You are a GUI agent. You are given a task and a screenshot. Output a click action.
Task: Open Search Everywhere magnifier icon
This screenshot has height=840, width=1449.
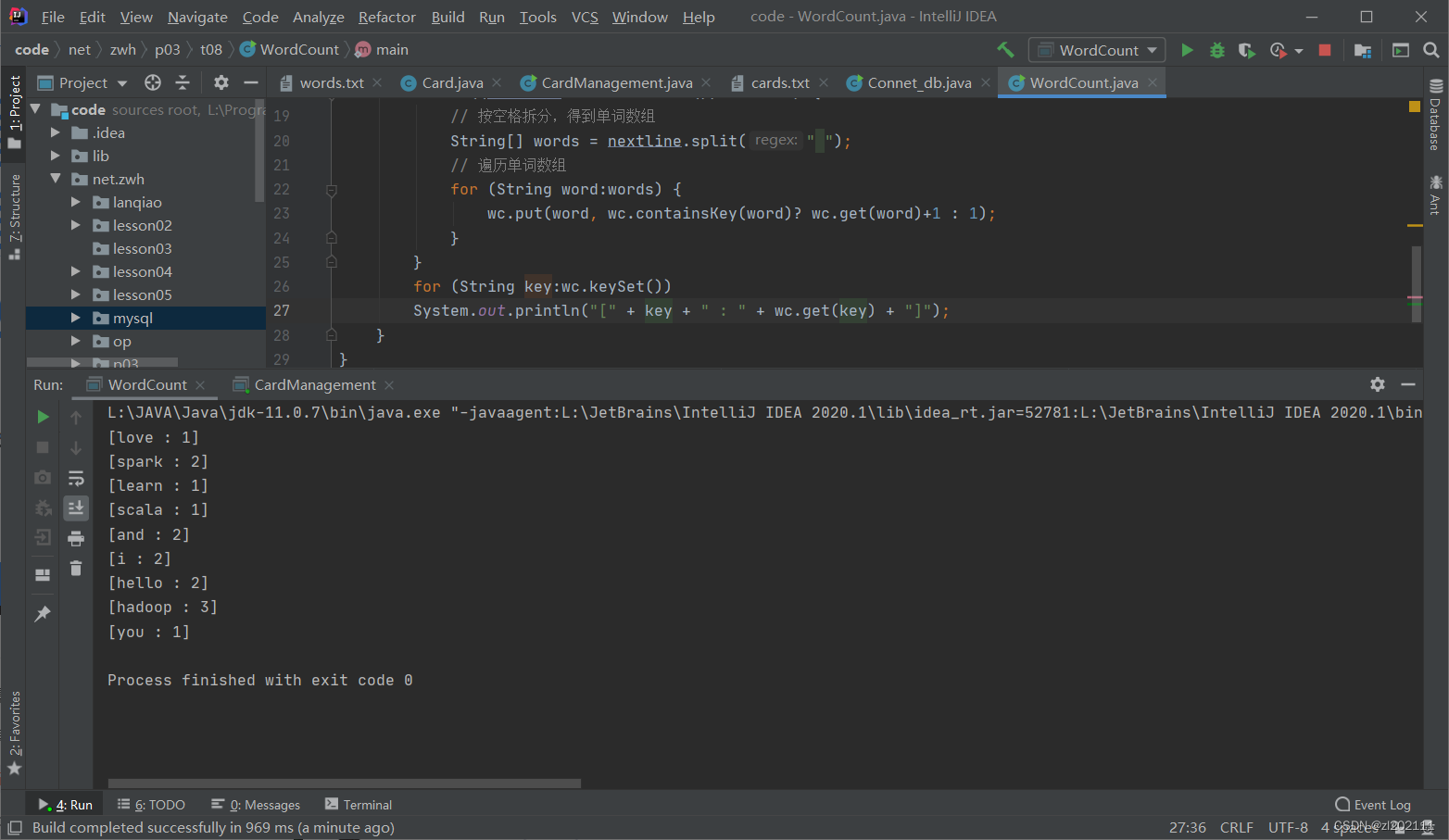tap(1430, 50)
